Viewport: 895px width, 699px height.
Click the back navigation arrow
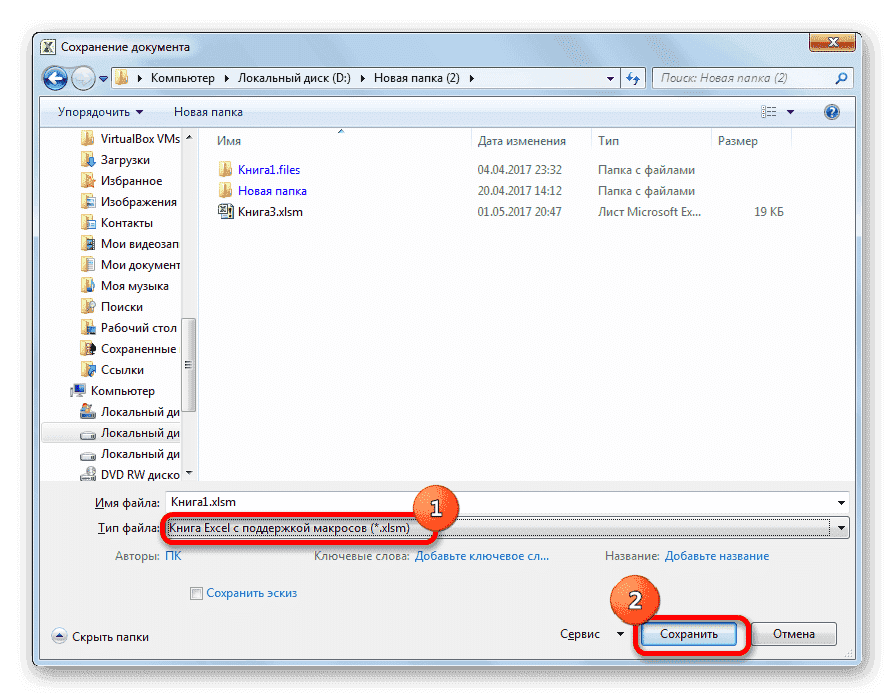pyautogui.click(x=55, y=78)
